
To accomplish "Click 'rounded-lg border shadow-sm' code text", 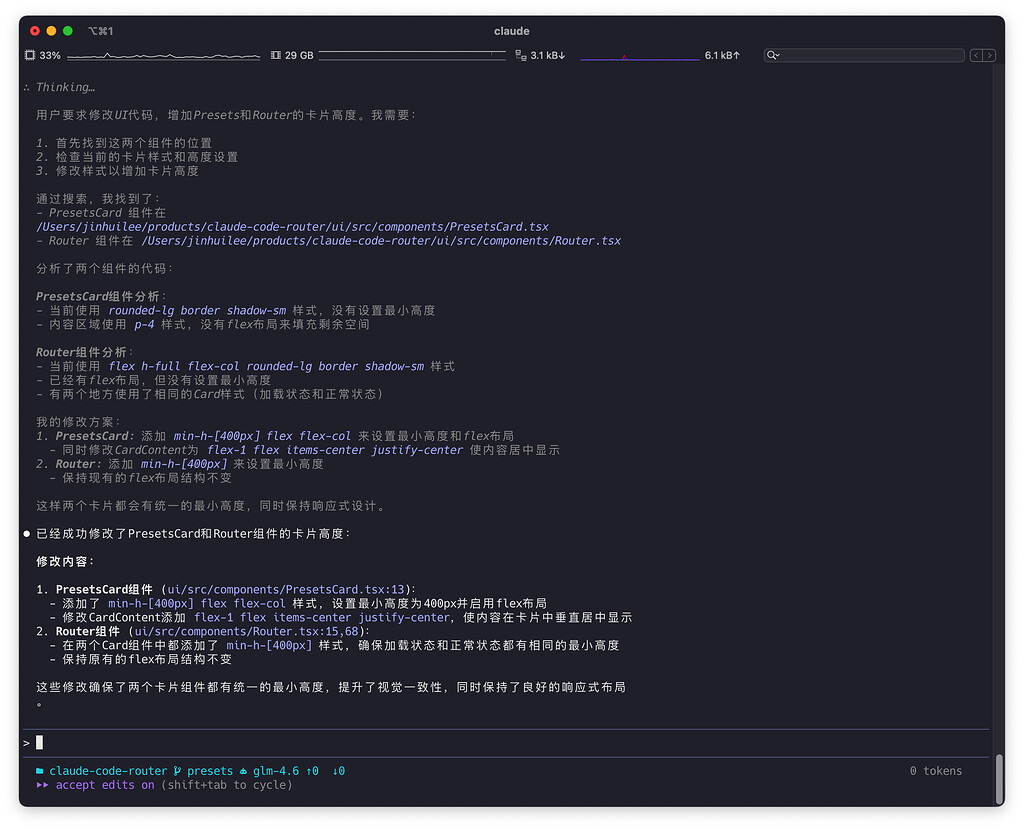I will [x=197, y=310].
